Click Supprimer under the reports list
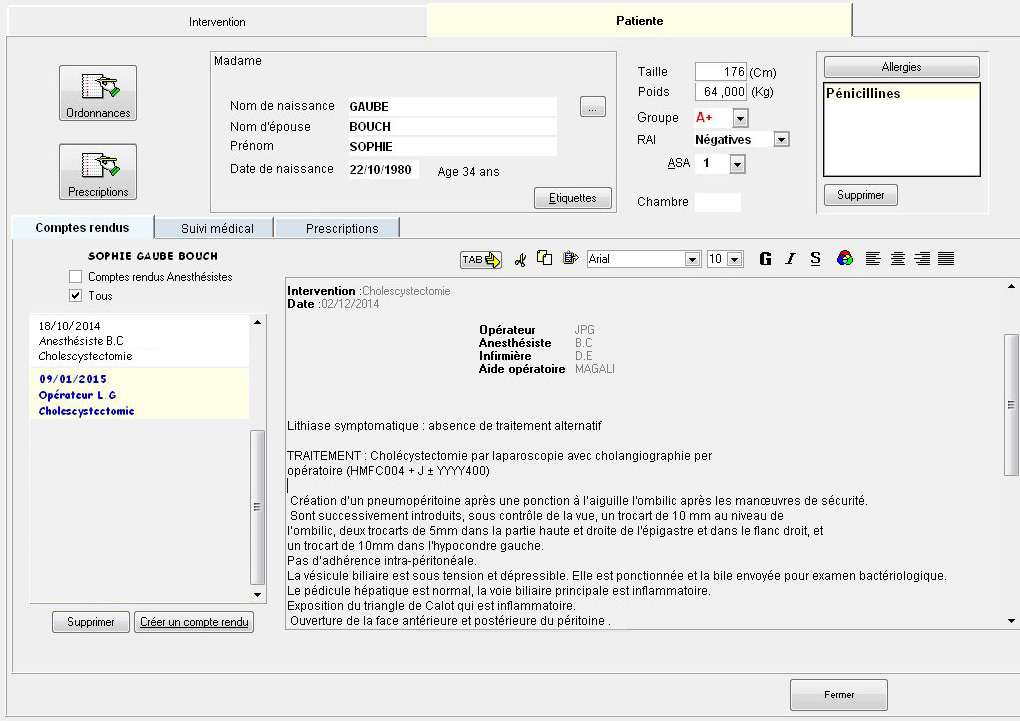The height and width of the screenshot is (721, 1020). pyautogui.click(x=90, y=622)
